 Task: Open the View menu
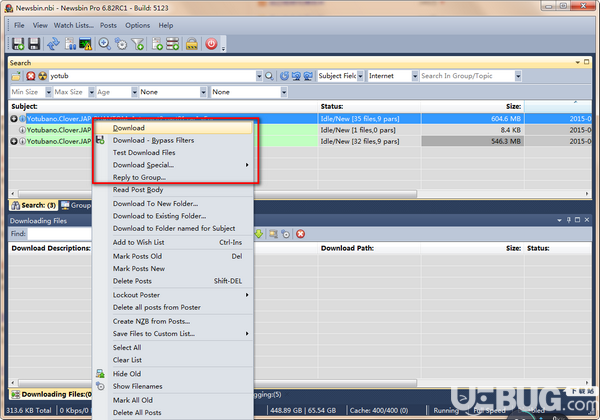[40, 26]
